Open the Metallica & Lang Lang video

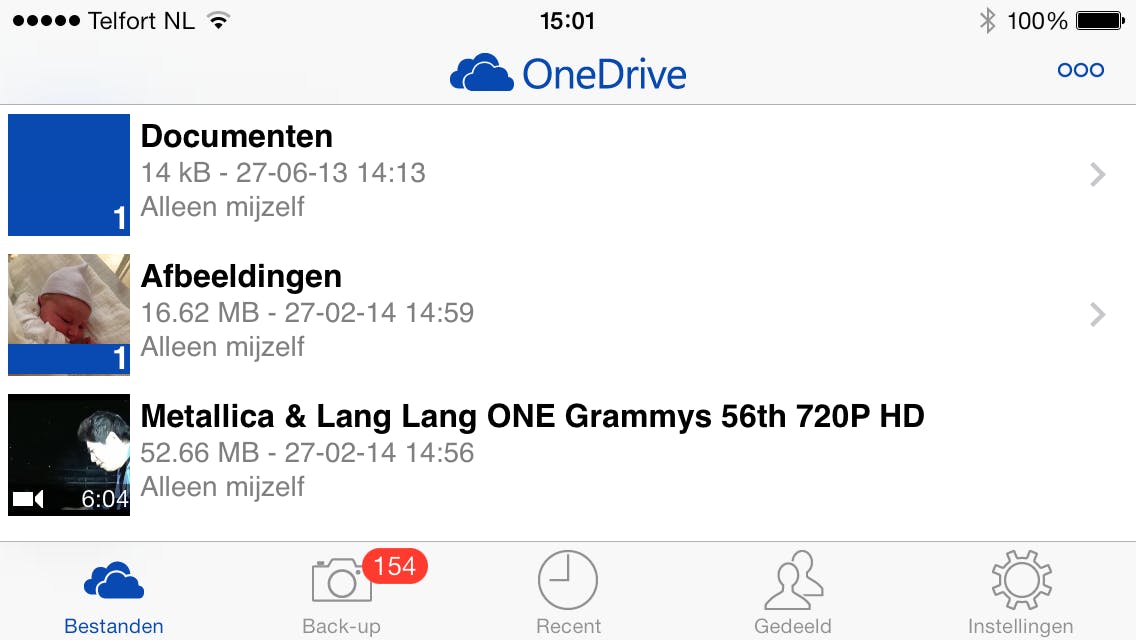coord(532,416)
